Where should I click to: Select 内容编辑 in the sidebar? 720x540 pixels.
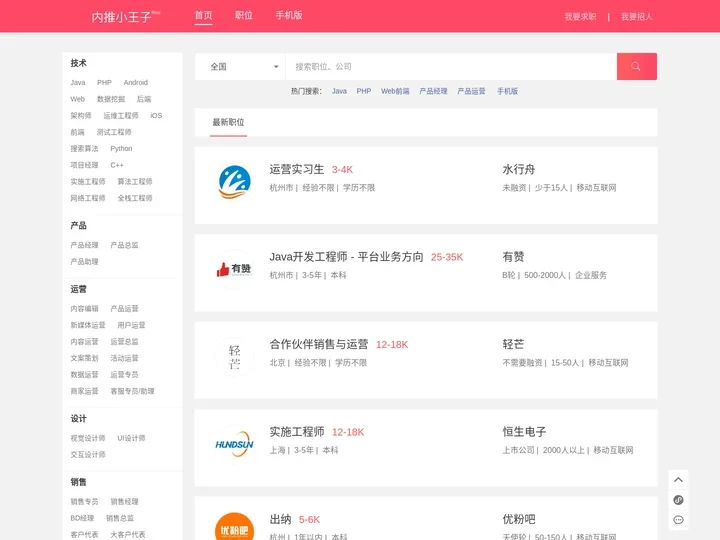[x=84, y=309]
